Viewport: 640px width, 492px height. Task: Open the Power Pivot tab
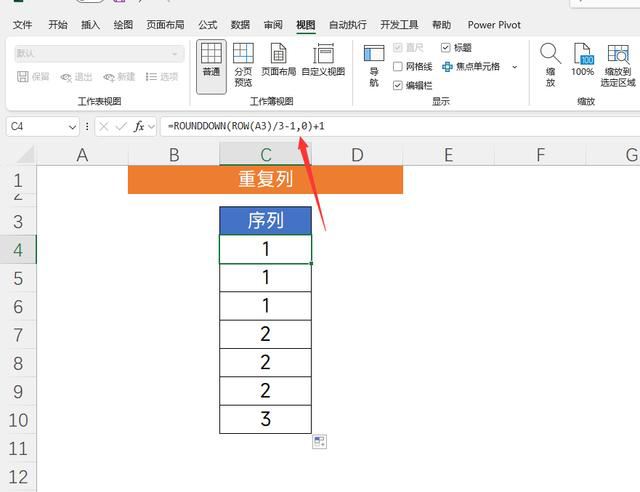494,25
